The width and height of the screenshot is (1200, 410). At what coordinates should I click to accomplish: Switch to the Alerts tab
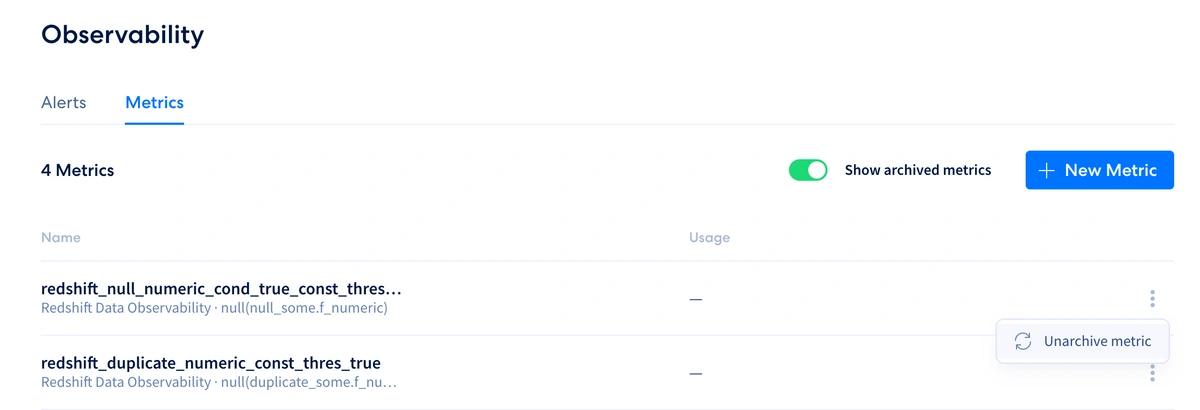[64, 102]
